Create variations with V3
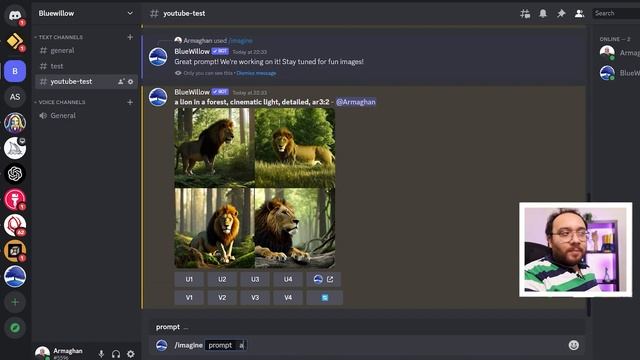This screenshot has height=360, width=640. click(255, 298)
